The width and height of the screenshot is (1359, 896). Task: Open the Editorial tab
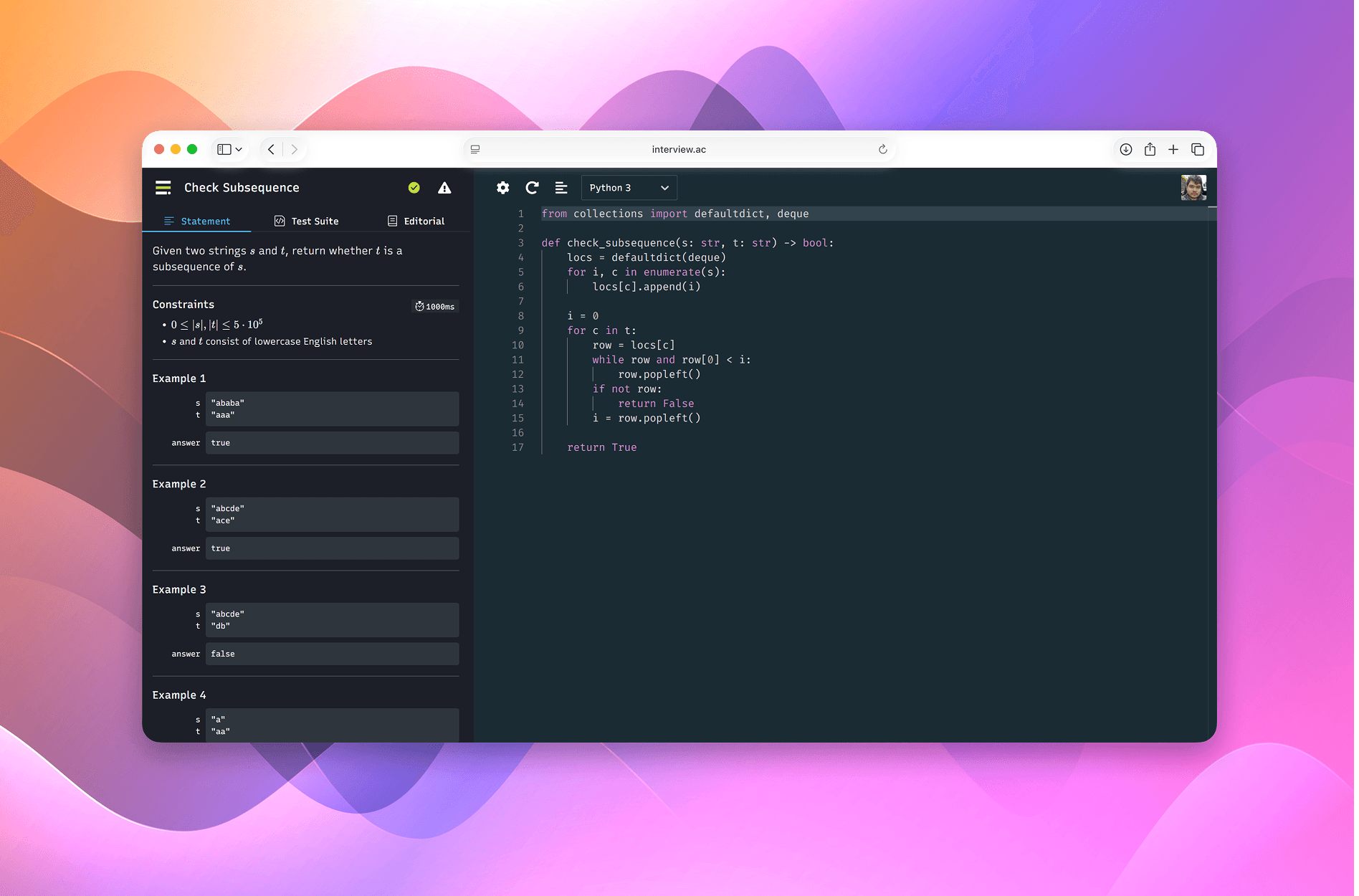coord(416,221)
